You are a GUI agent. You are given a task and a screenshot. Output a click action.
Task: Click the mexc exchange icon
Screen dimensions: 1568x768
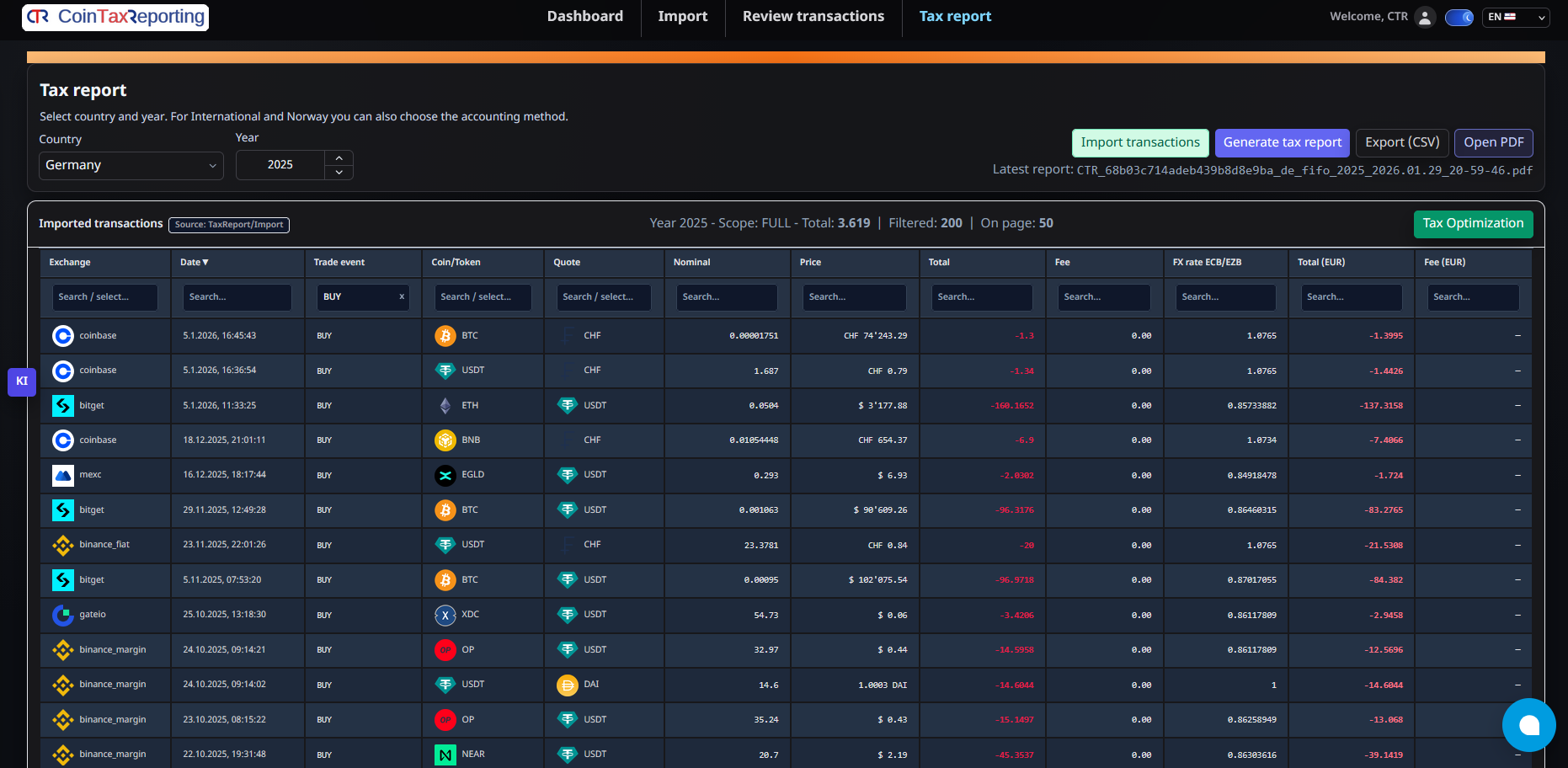(63, 475)
